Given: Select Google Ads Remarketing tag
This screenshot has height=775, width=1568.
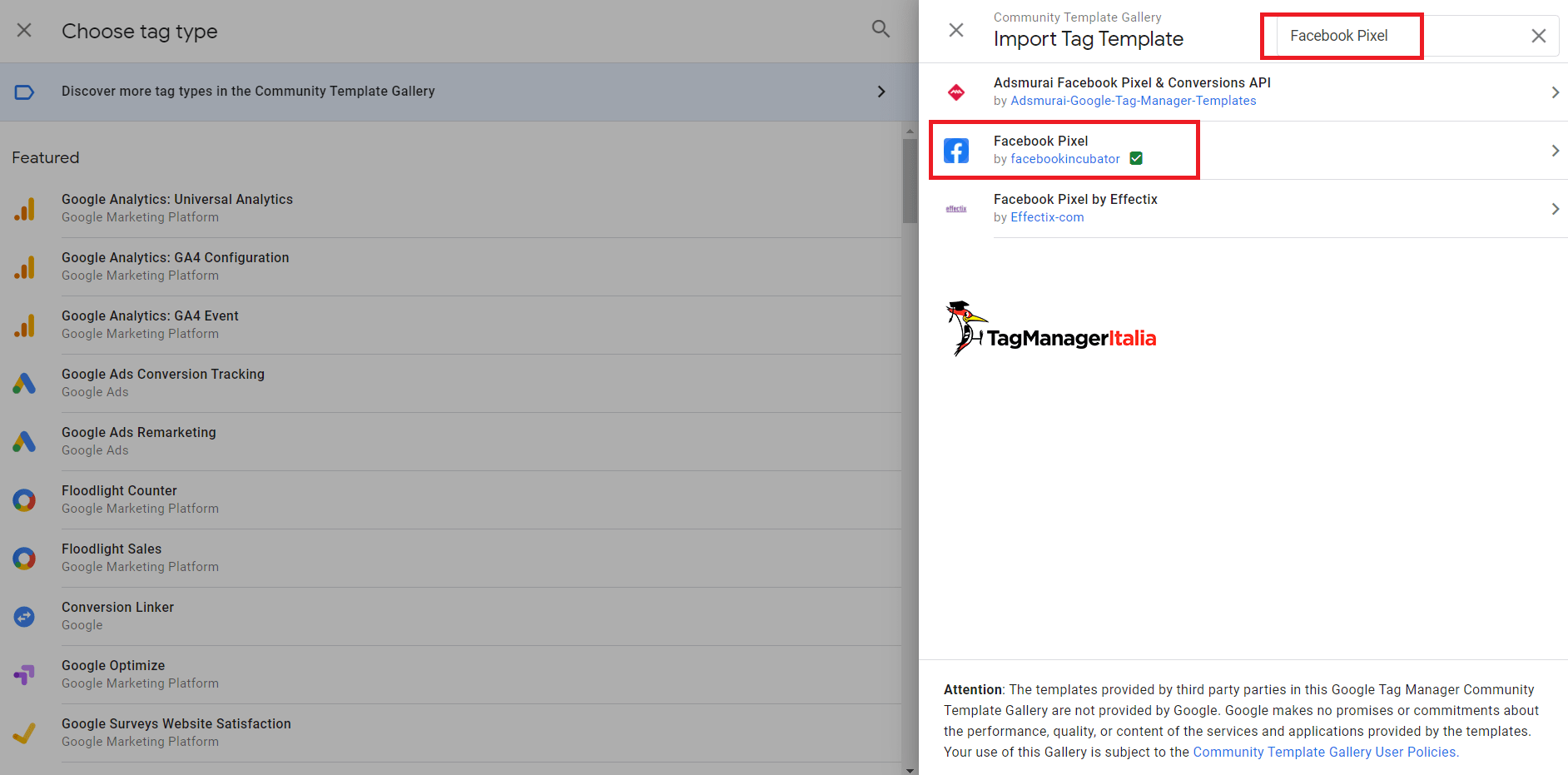Looking at the screenshot, I should pyautogui.click(x=450, y=442).
